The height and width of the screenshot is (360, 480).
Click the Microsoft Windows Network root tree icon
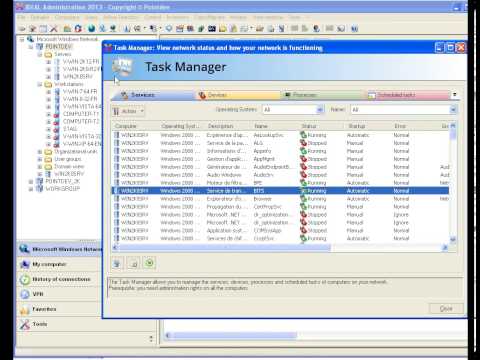click(x=31, y=39)
